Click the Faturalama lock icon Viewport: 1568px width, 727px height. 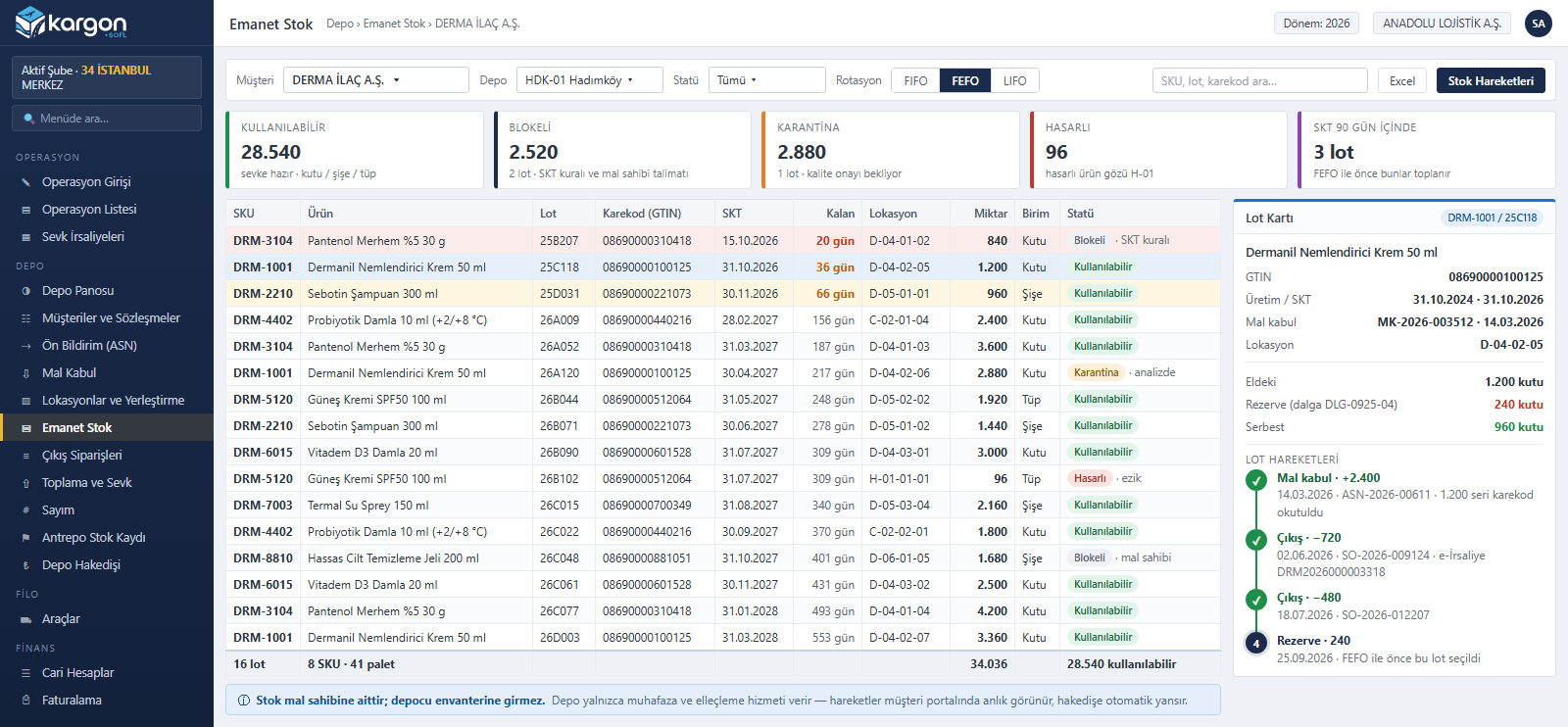click(26, 701)
